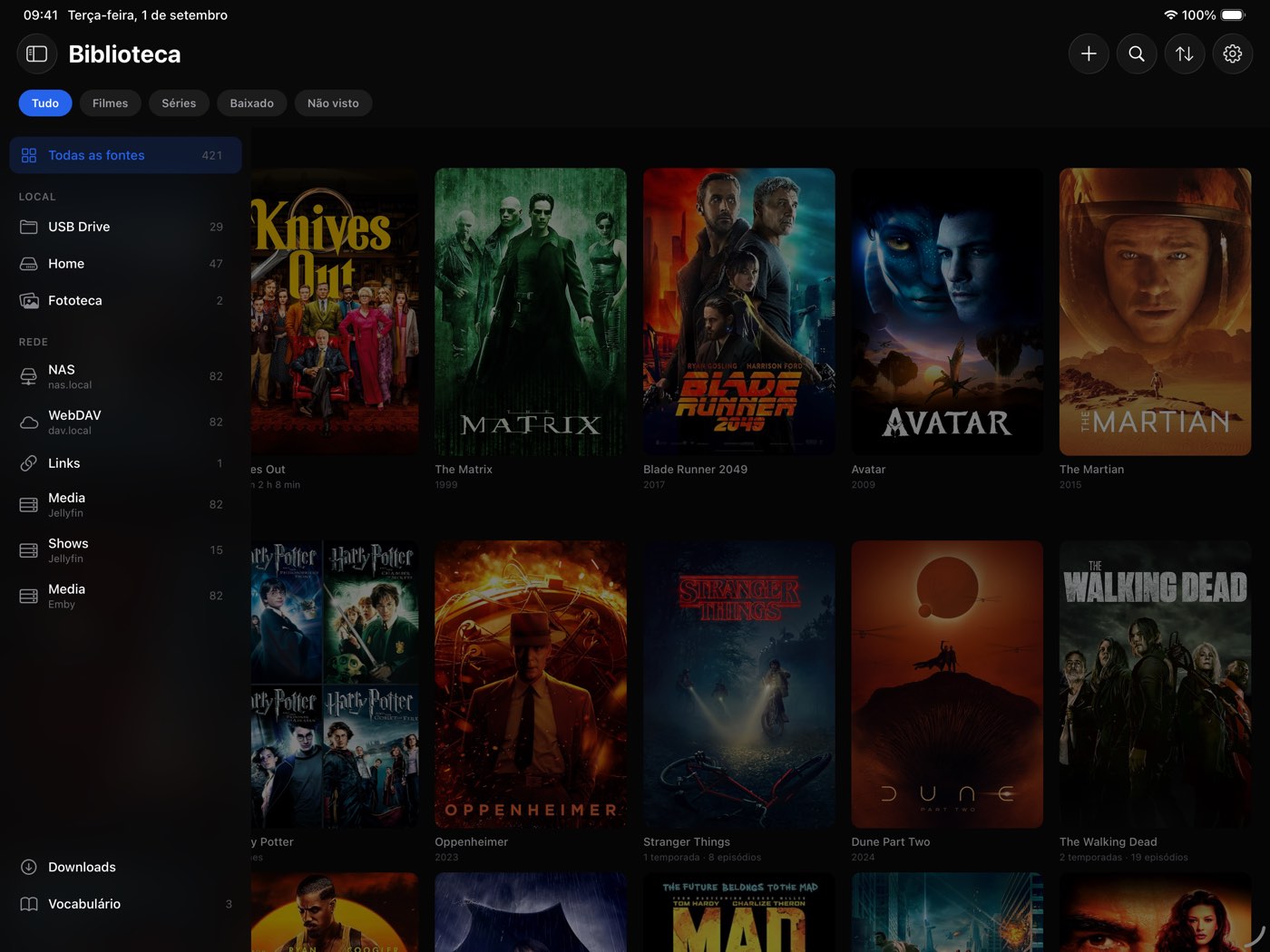Open The Martian poster
1270x952 pixels.
tap(1156, 311)
